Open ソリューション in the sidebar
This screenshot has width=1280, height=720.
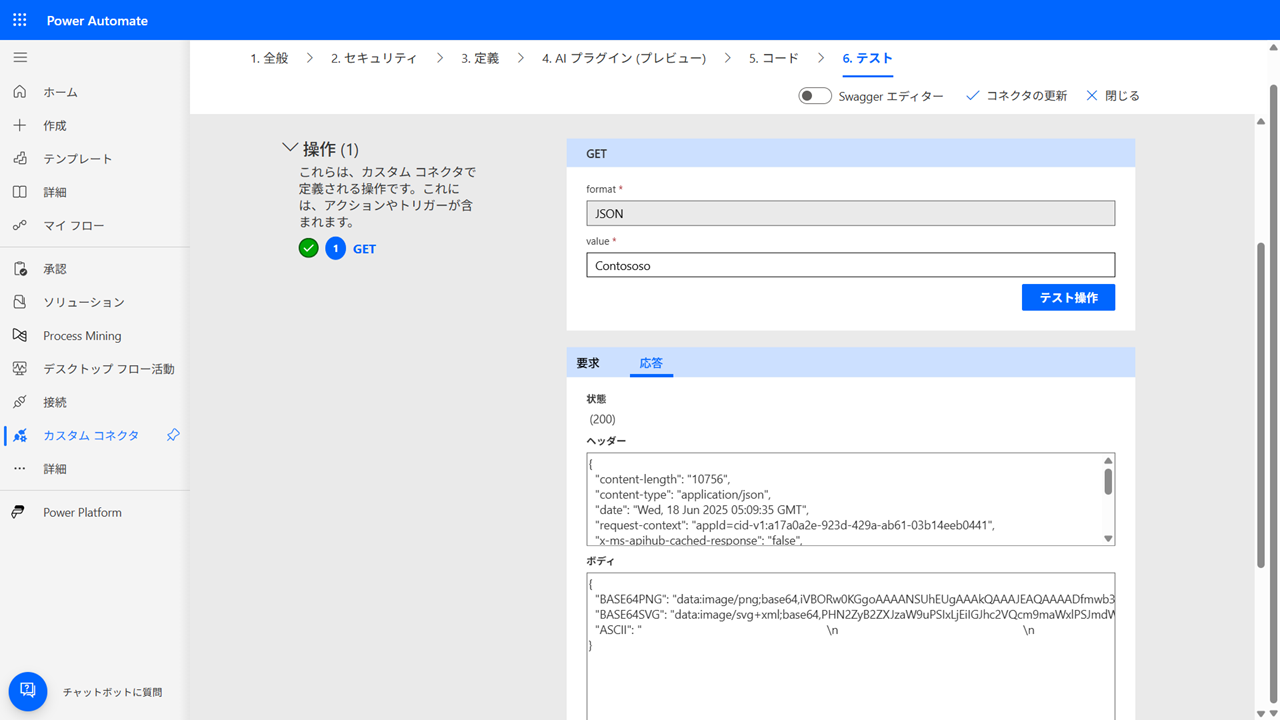point(84,302)
